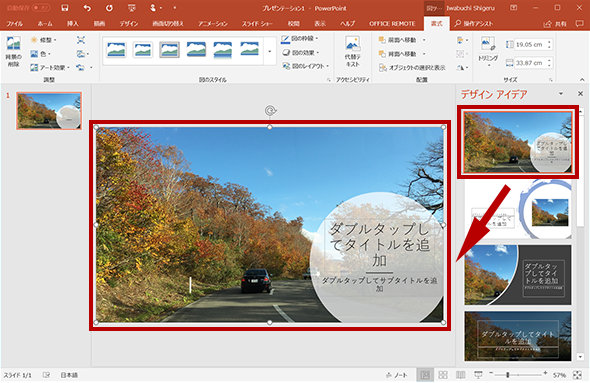Click 前面へ移動 (Bring Forward)
Image resolution: width=590 pixels, height=383 pixels.
pos(398,40)
